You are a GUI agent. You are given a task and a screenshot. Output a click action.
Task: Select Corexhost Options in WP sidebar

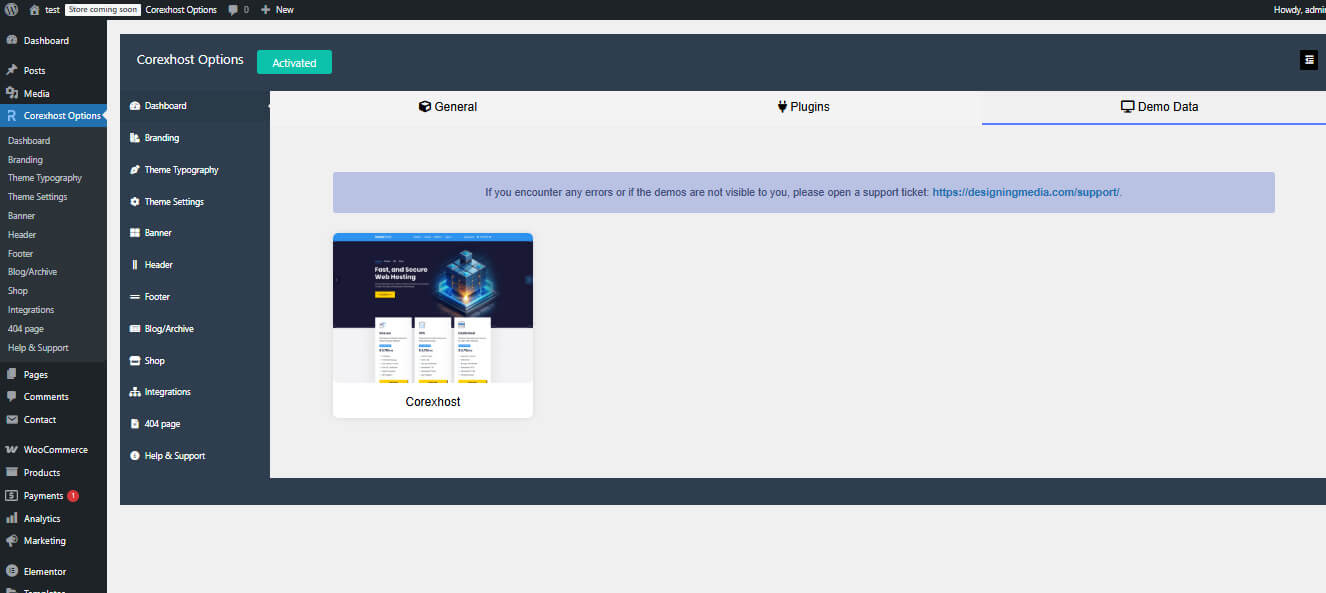(x=53, y=116)
